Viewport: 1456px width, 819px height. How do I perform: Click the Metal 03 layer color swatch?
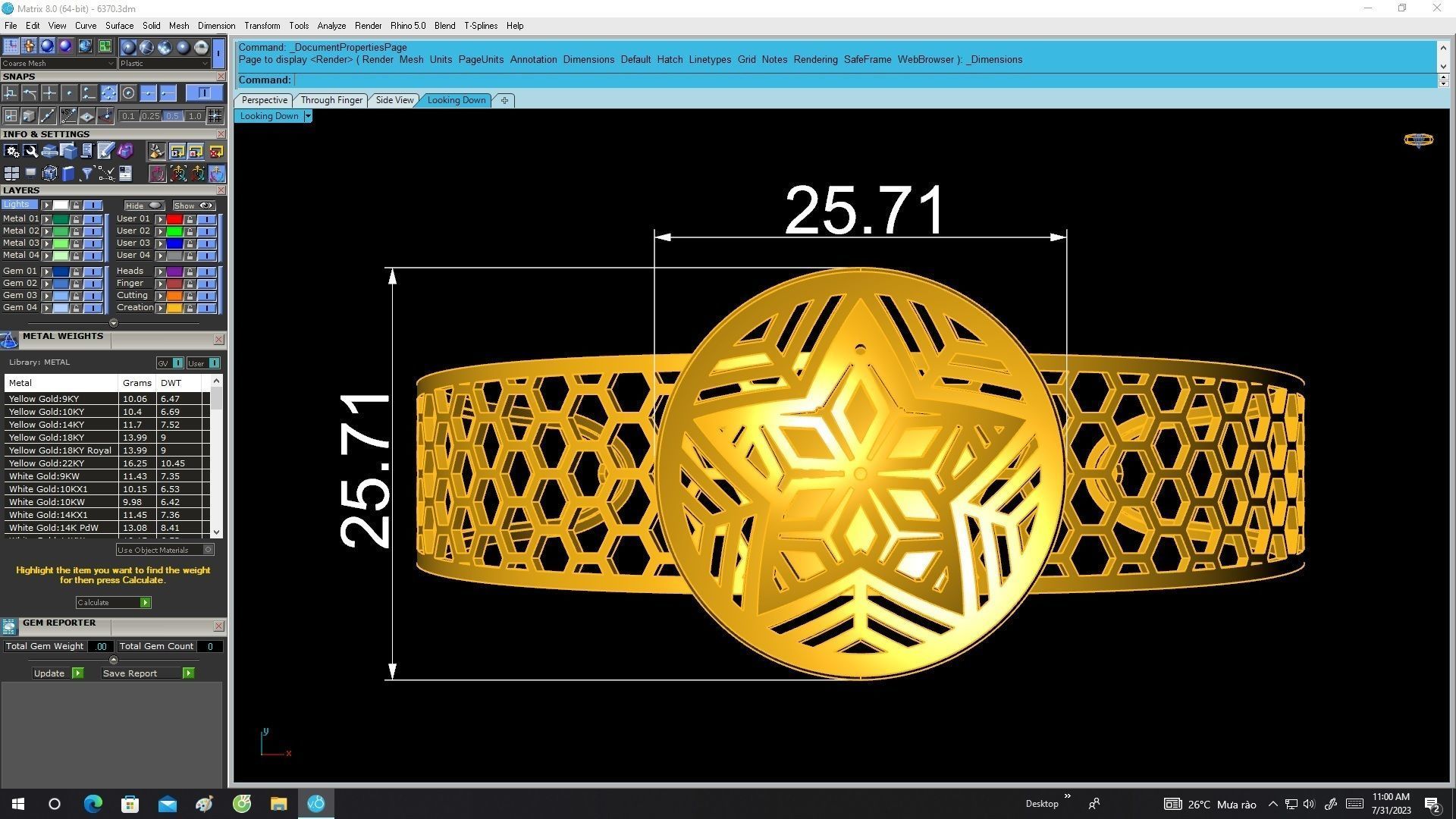click(x=61, y=243)
